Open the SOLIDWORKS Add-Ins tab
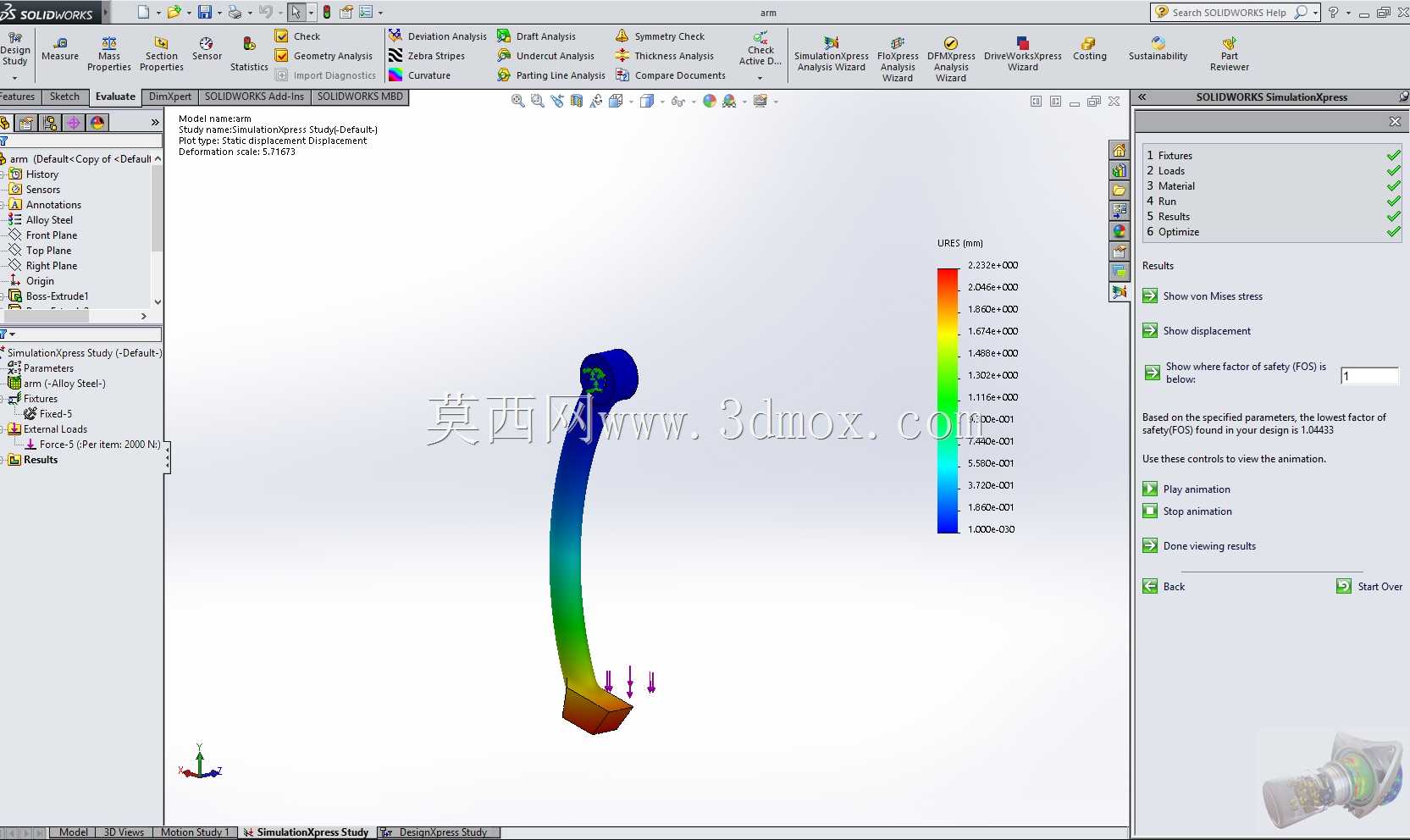The height and width of the screenshot is (840, 1410). pos(254,97)
